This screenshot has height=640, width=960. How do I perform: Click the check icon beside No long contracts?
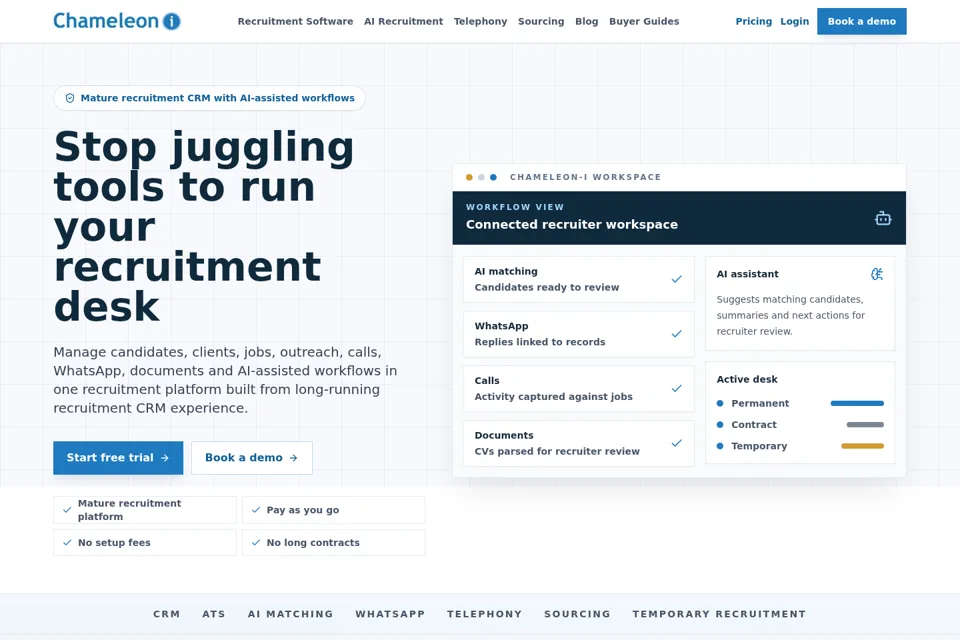256,543
